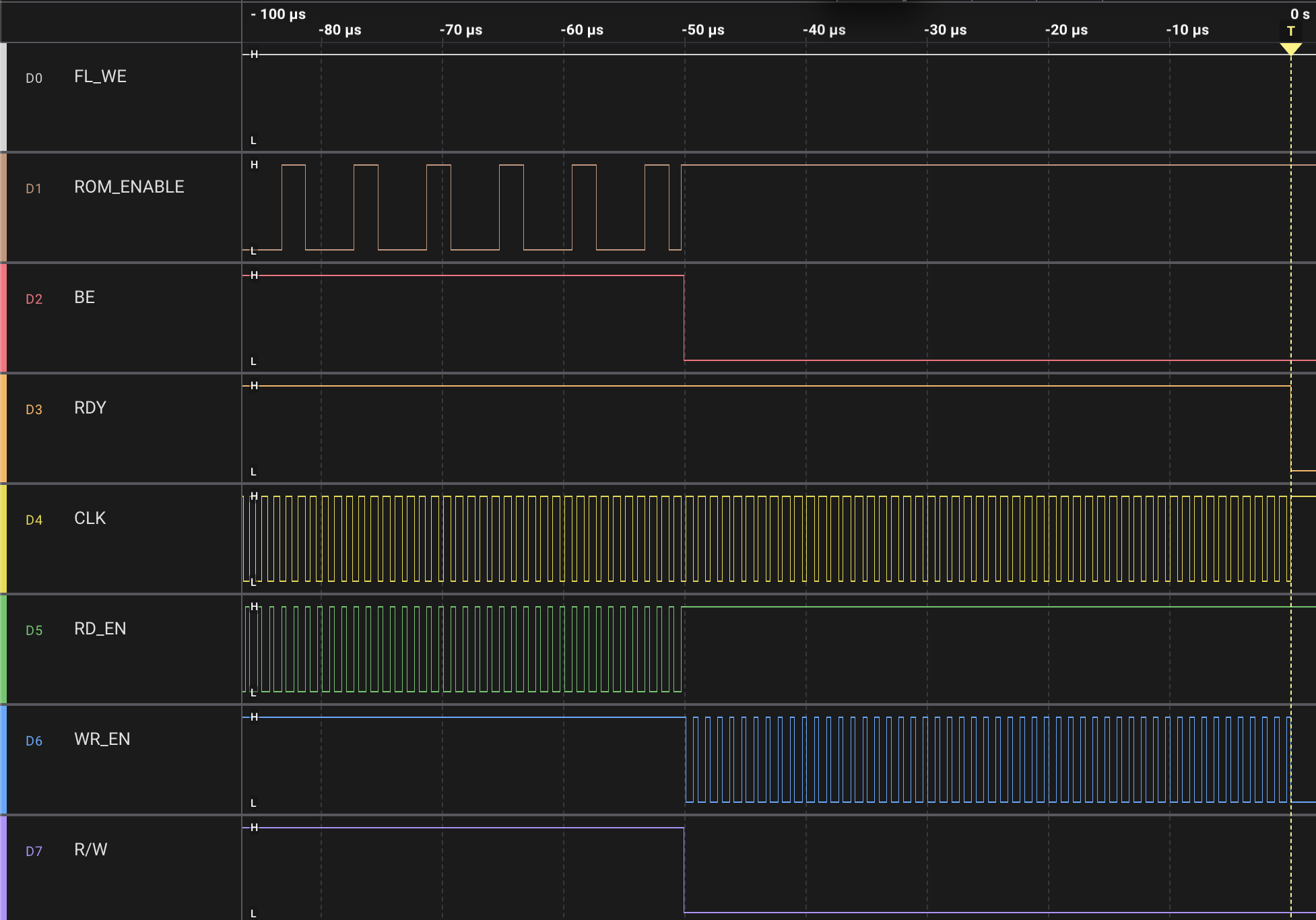Click the BE falling edge on waveform
Screen dimensions: 1316x920
684,318
